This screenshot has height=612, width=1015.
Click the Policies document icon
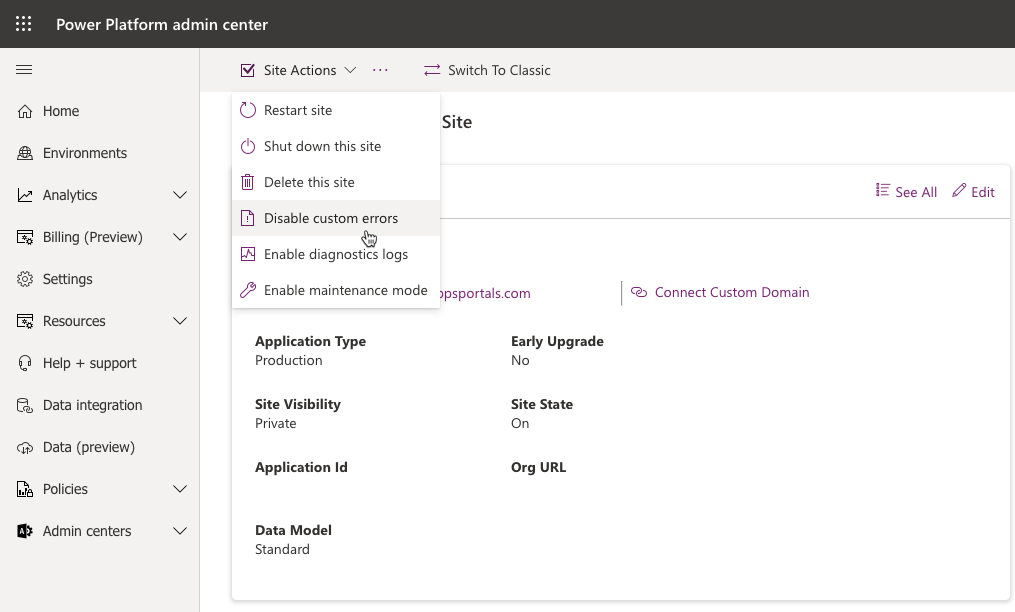pos(25,490)
